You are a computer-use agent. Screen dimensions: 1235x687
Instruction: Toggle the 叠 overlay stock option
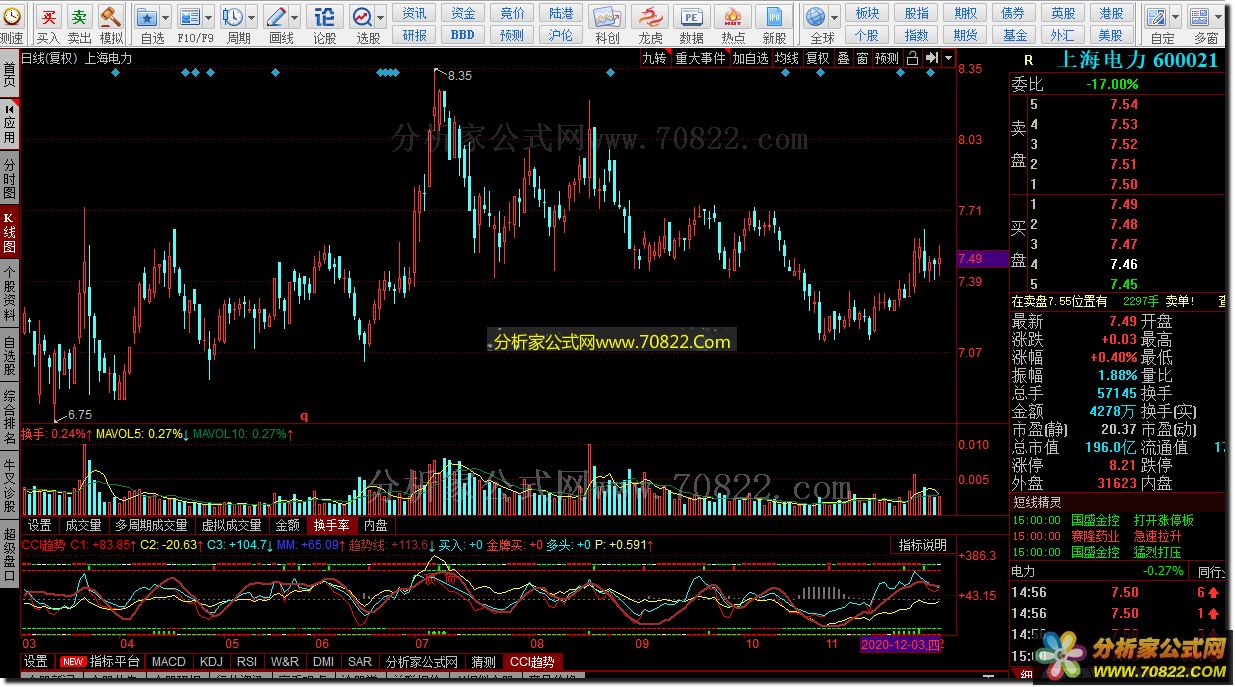tap(843, 58)
